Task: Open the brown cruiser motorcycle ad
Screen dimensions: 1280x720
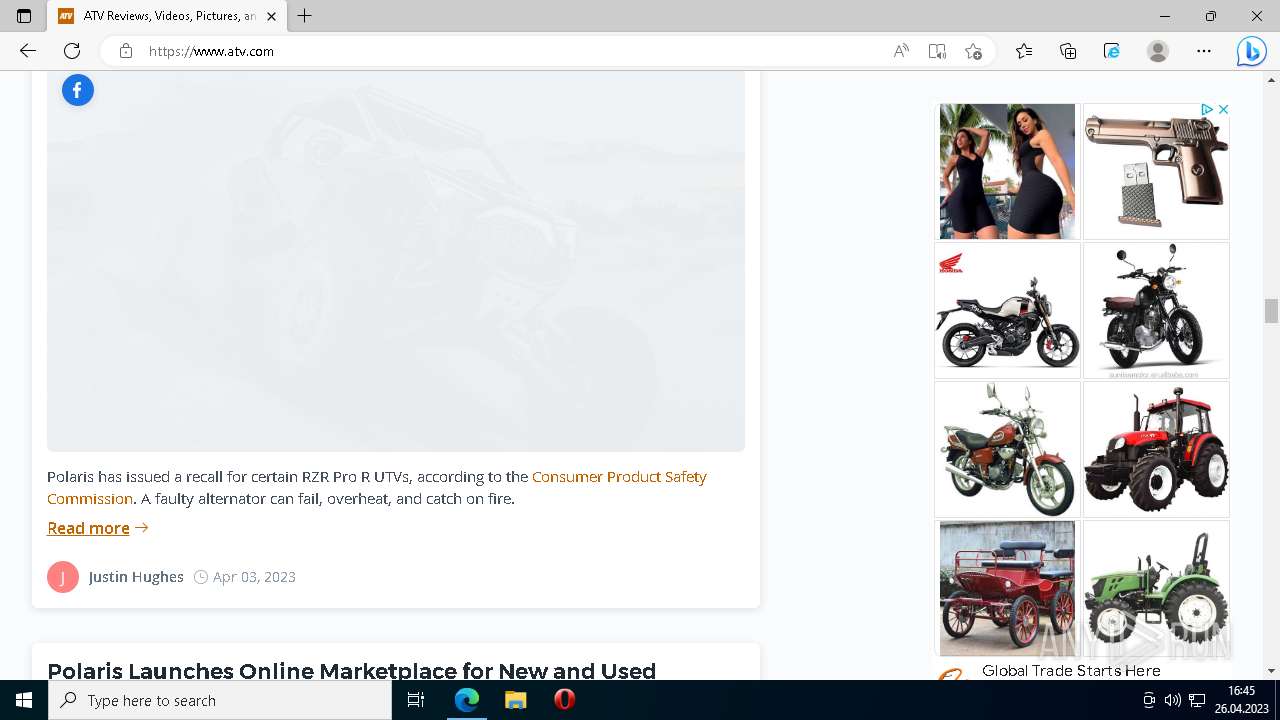Action: [1007, 449]
